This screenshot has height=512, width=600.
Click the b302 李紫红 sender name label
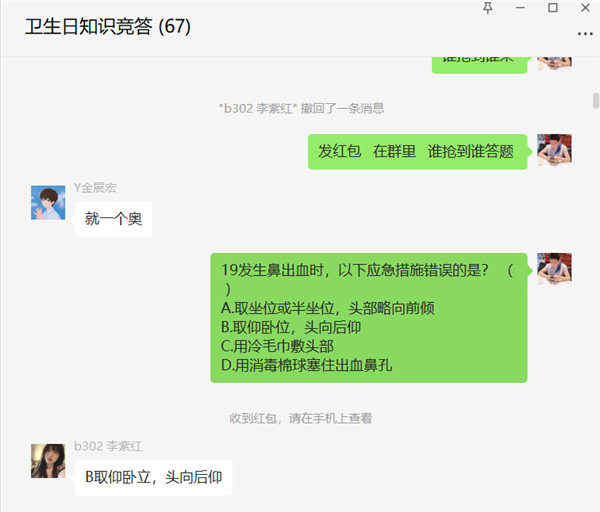108,446
